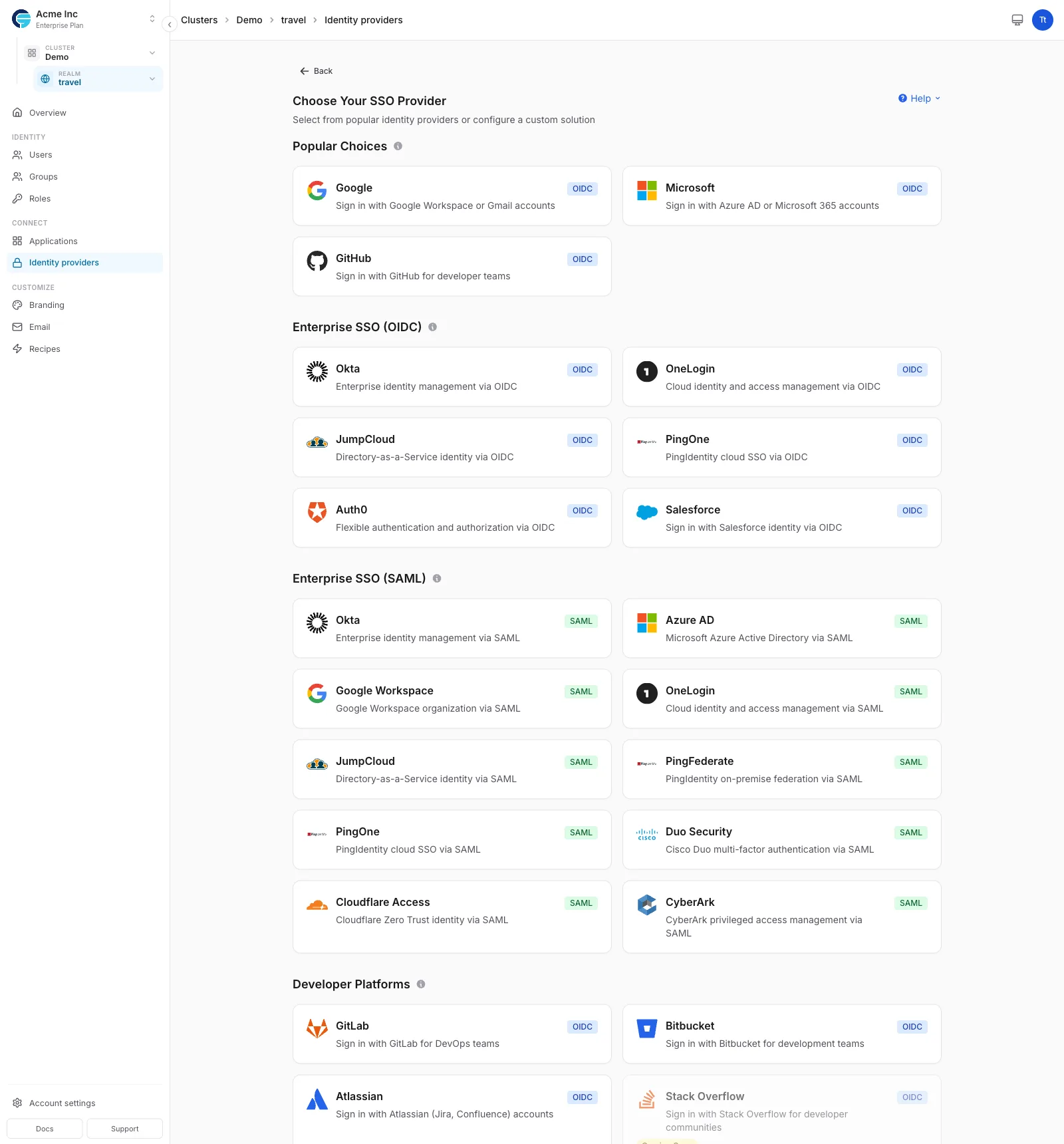The height and width of the screenshot is (1144, 1064).
Task: Open Recipes in the sidebar
Action: click(x=84, y=349)
